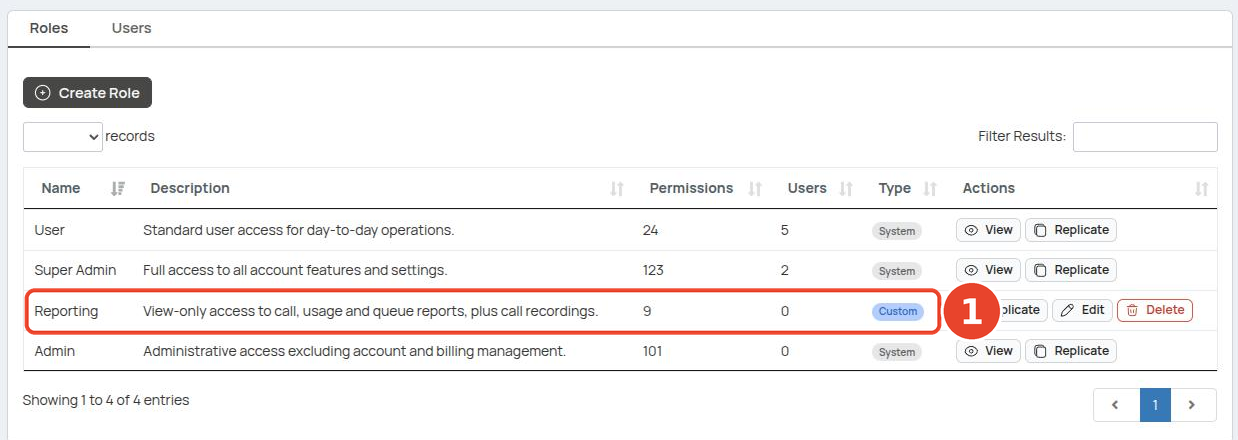Click 'Full access to all account' description
Viewport: 1238px width, 440px height.
click(x=295, y=270)
